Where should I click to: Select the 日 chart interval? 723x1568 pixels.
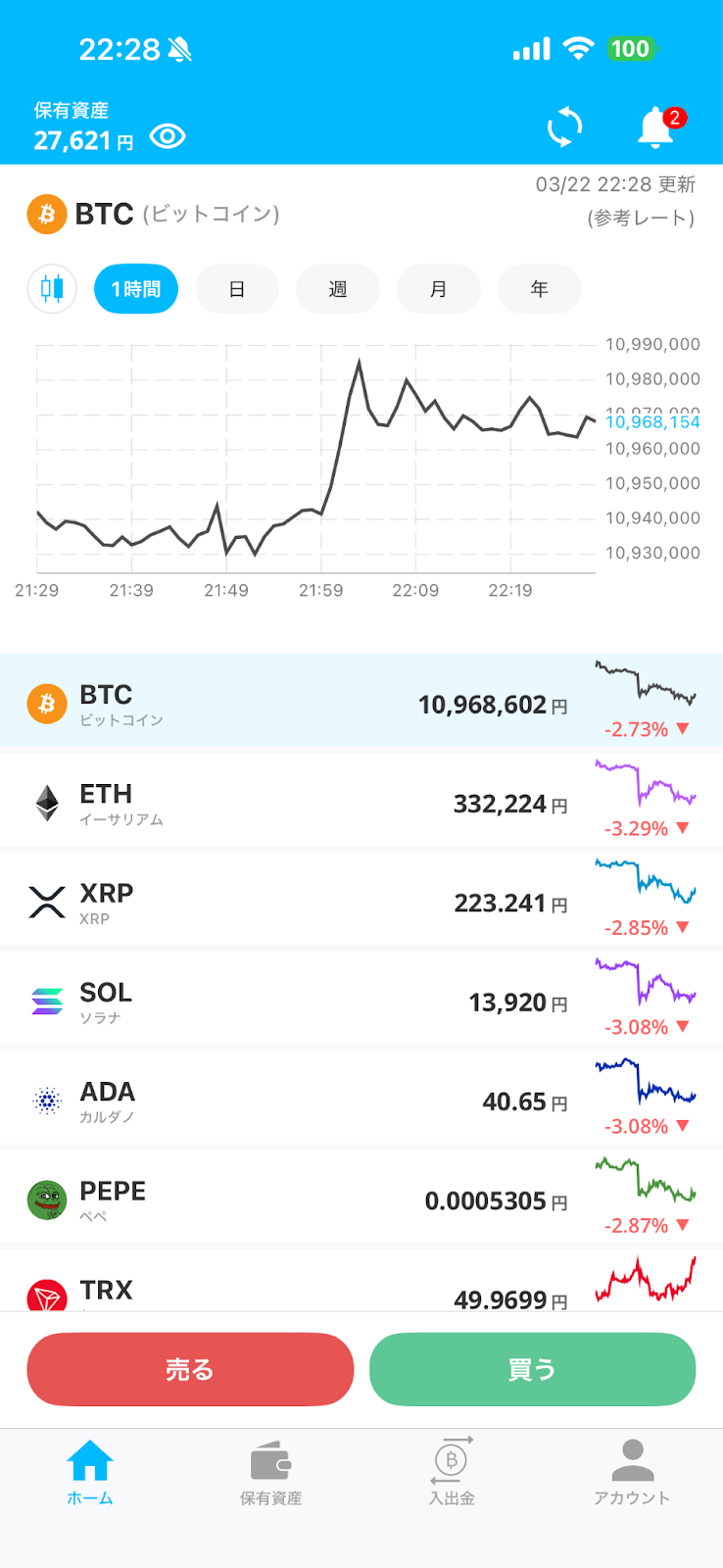pyautogui.click(x=237, y=289)
